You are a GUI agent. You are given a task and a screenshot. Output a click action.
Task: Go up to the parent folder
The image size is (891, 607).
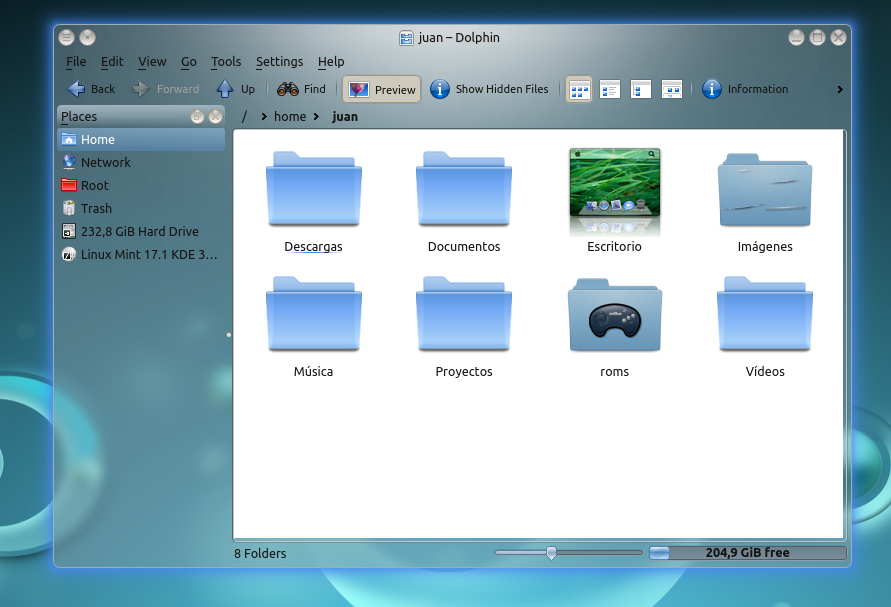tap(236, 89)
